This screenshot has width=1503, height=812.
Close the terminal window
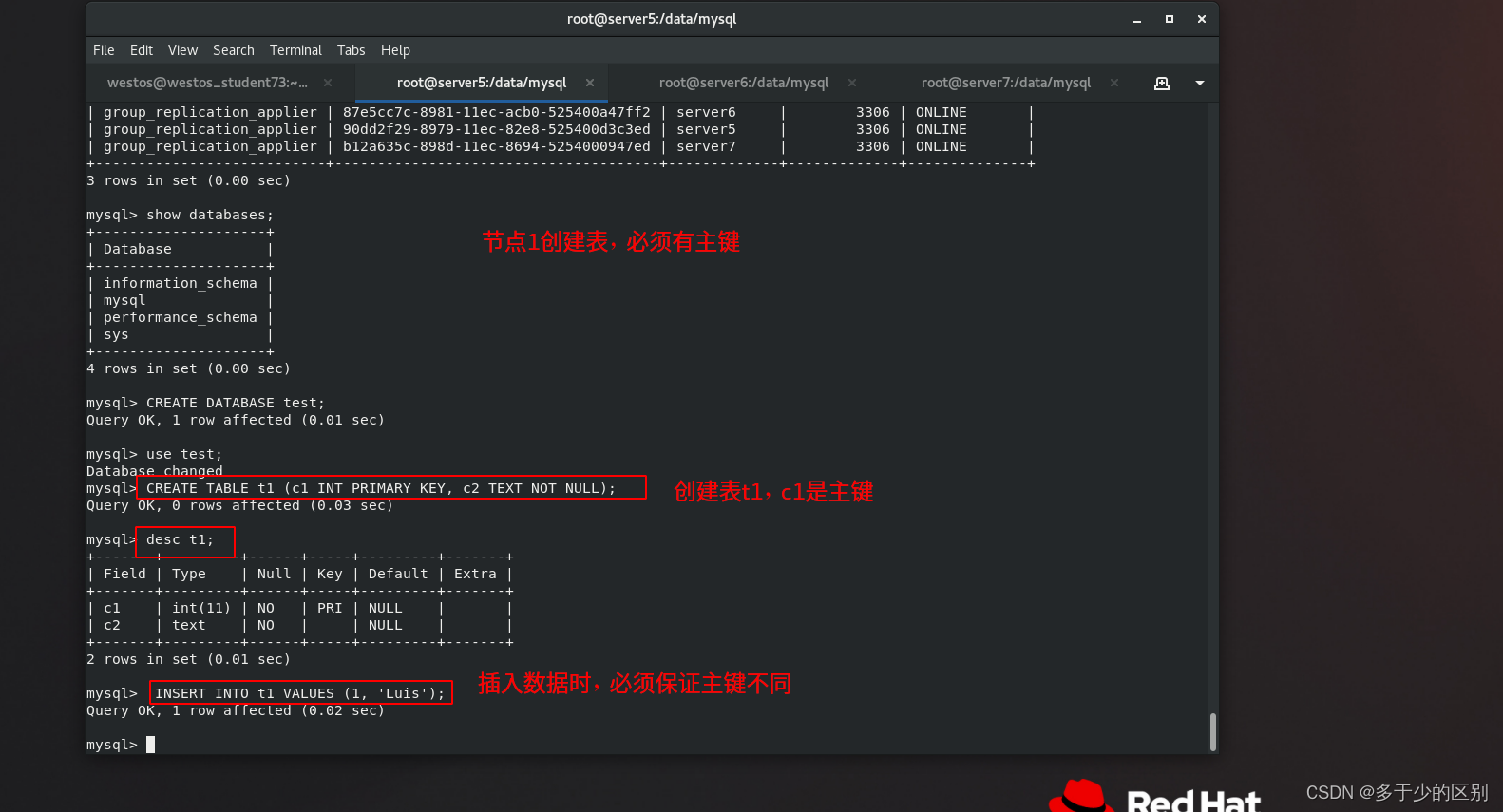(1202, 19)
